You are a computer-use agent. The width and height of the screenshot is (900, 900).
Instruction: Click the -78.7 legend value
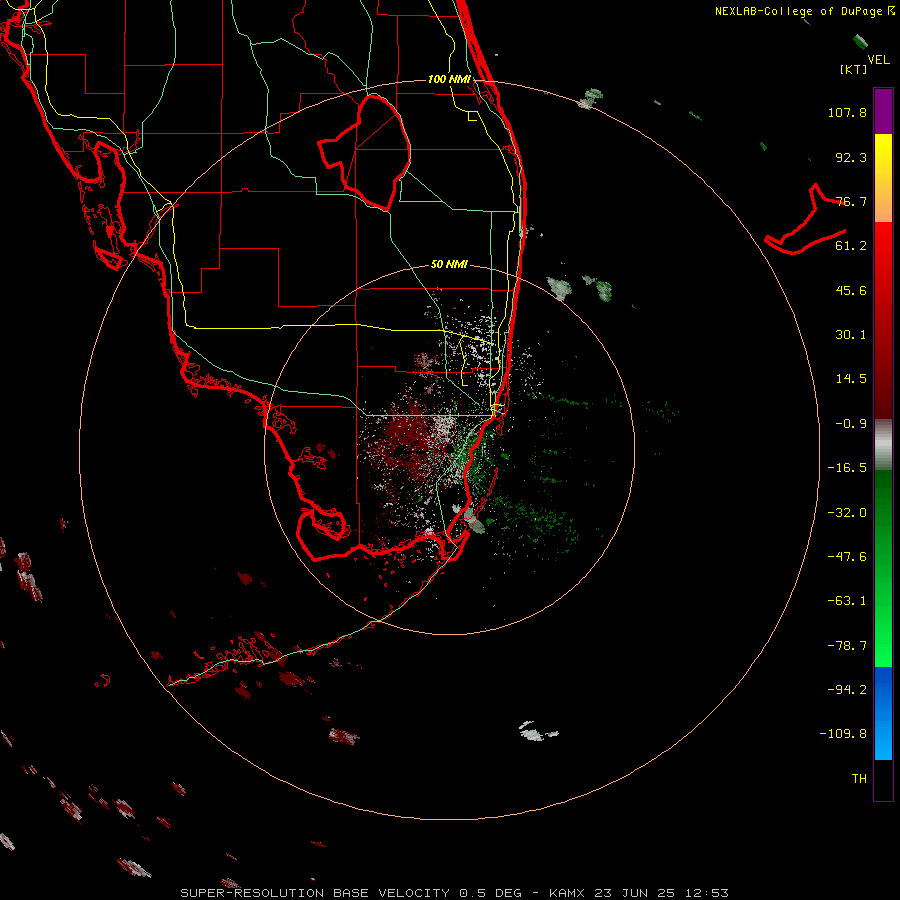pyautogui.click(x=847, y=646)
